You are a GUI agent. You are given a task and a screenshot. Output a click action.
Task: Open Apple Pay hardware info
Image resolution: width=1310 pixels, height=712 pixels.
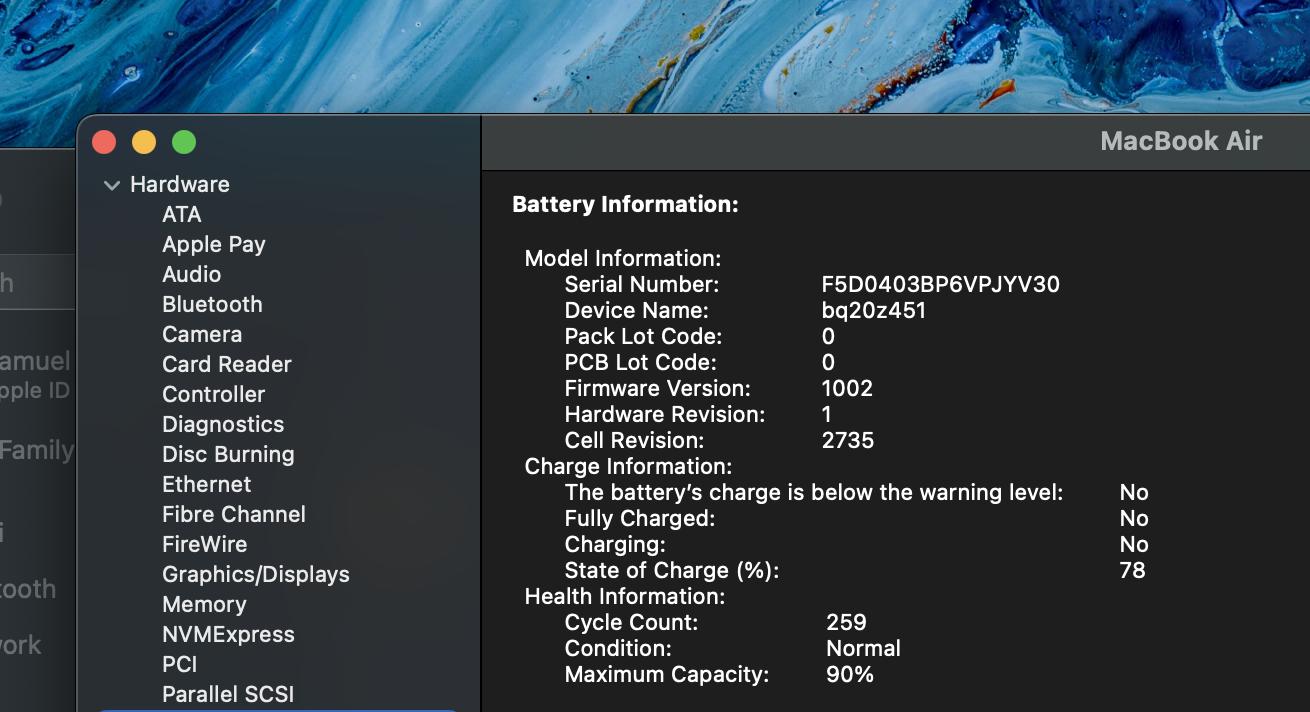point(214,244)
